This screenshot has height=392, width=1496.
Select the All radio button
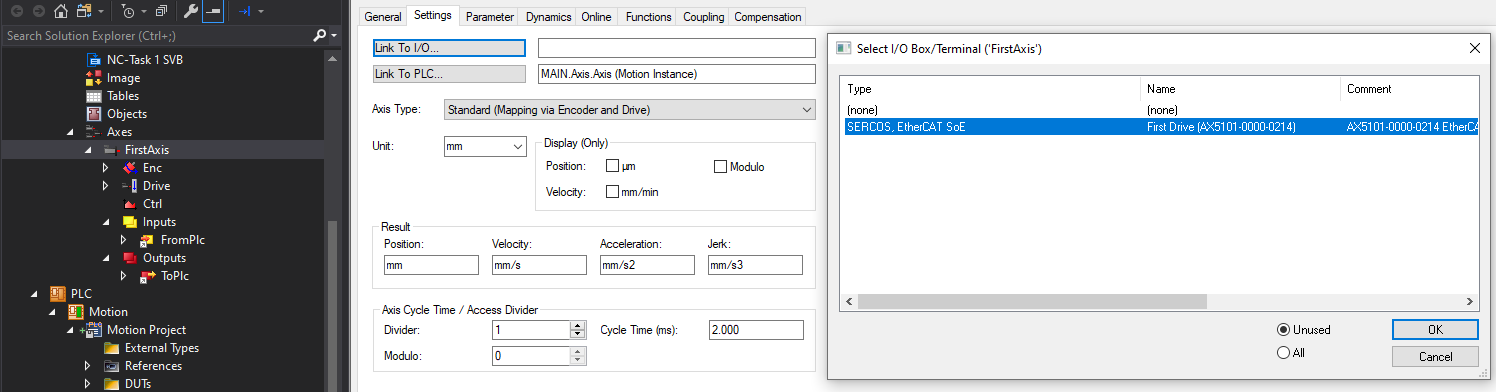1283,352
